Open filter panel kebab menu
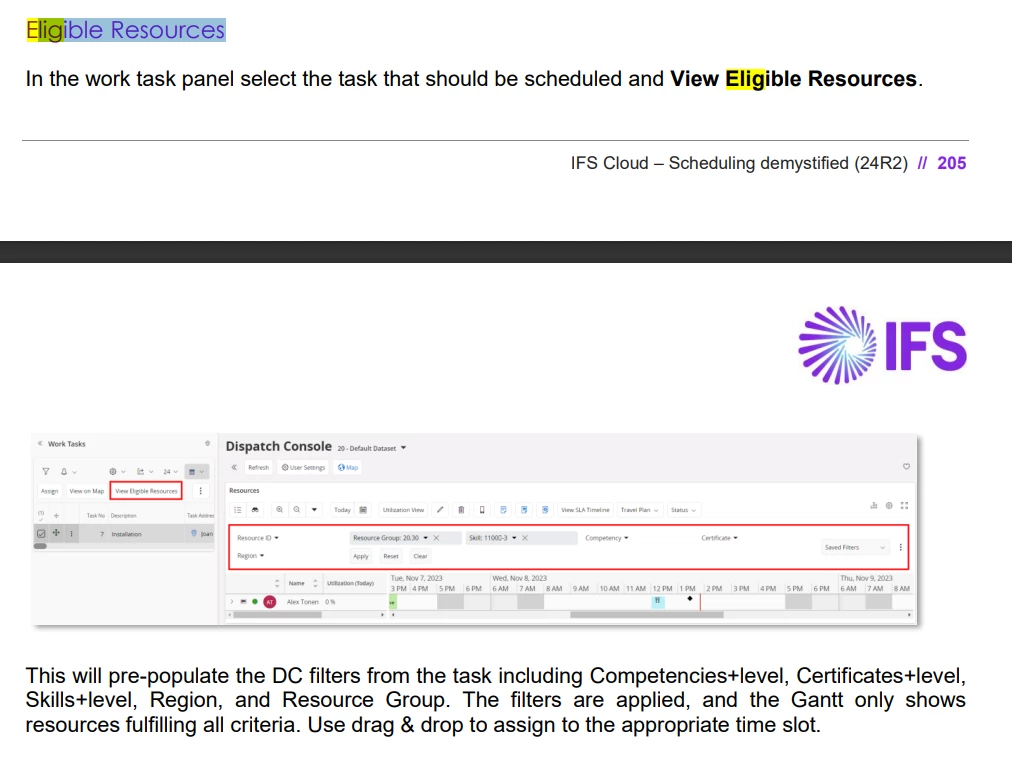 [x=900, y=547]
